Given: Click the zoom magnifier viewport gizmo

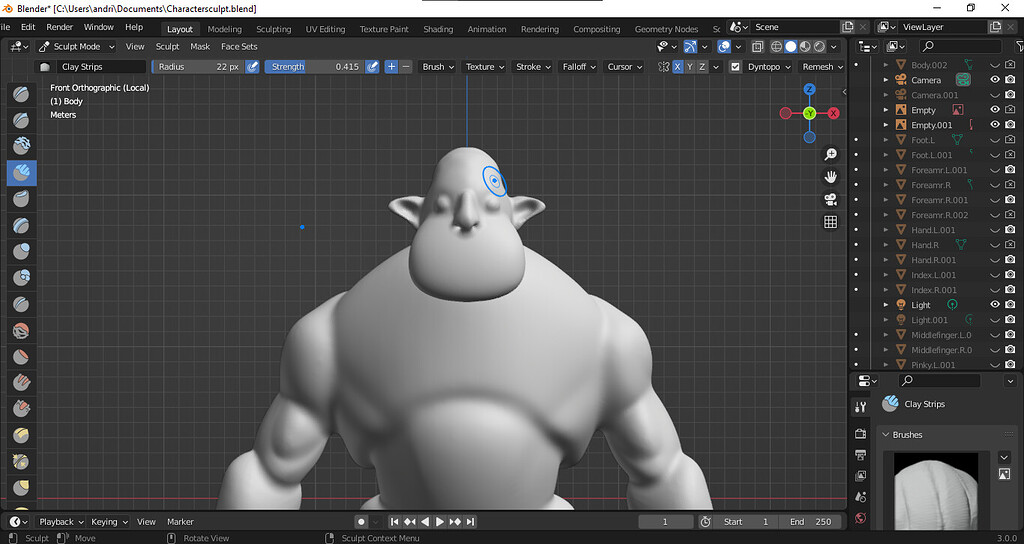Looking at the screenshot, I should 831,155.
